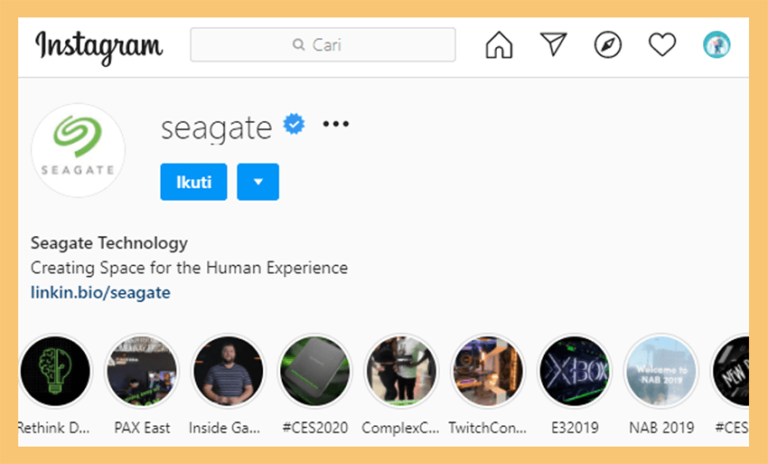Click the Seagate profile picture
Image resolution: width=768 pixels, height=464 pixels.
[x=78, y=150]
